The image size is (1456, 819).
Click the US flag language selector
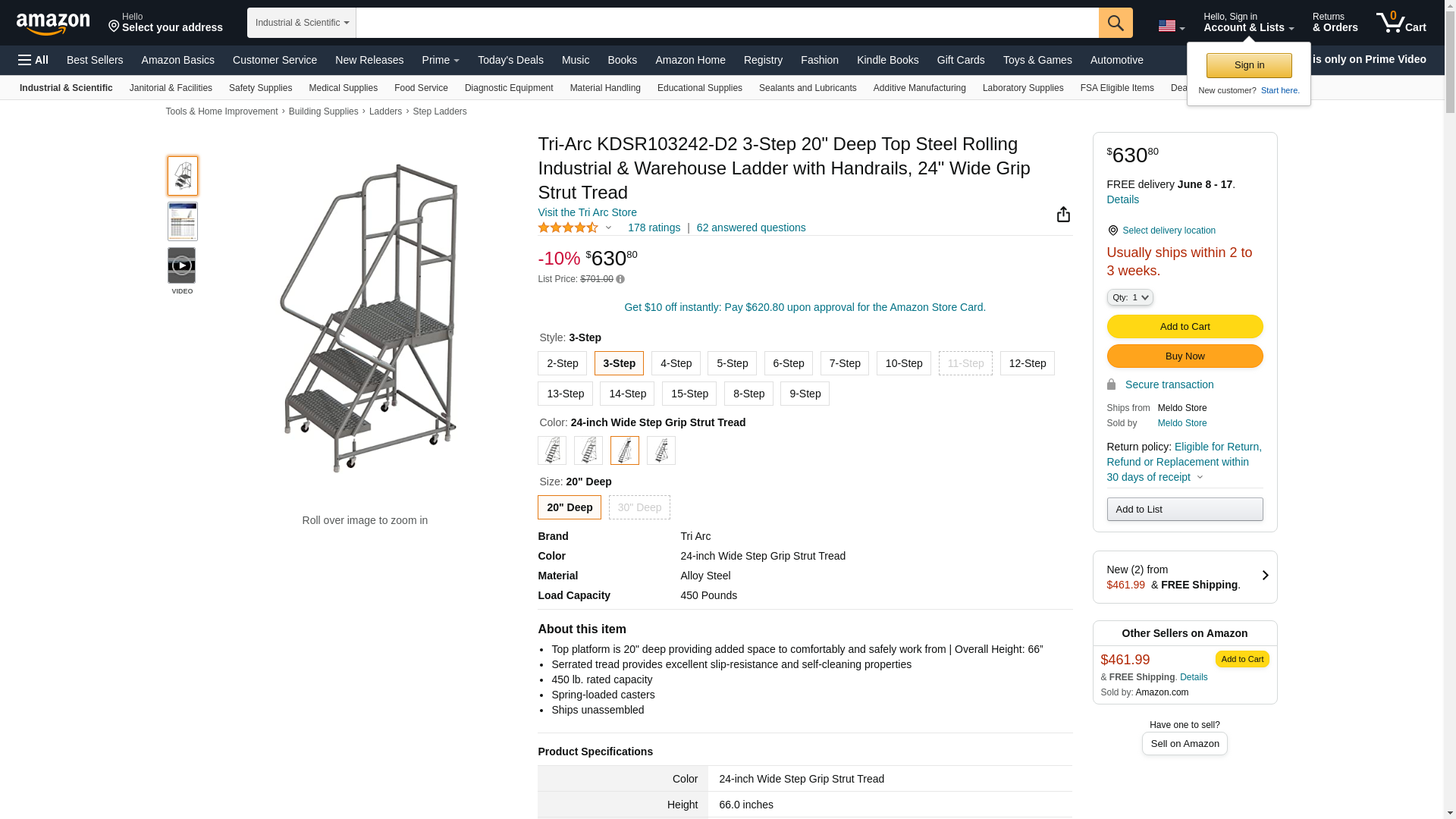pos(1171,26)
